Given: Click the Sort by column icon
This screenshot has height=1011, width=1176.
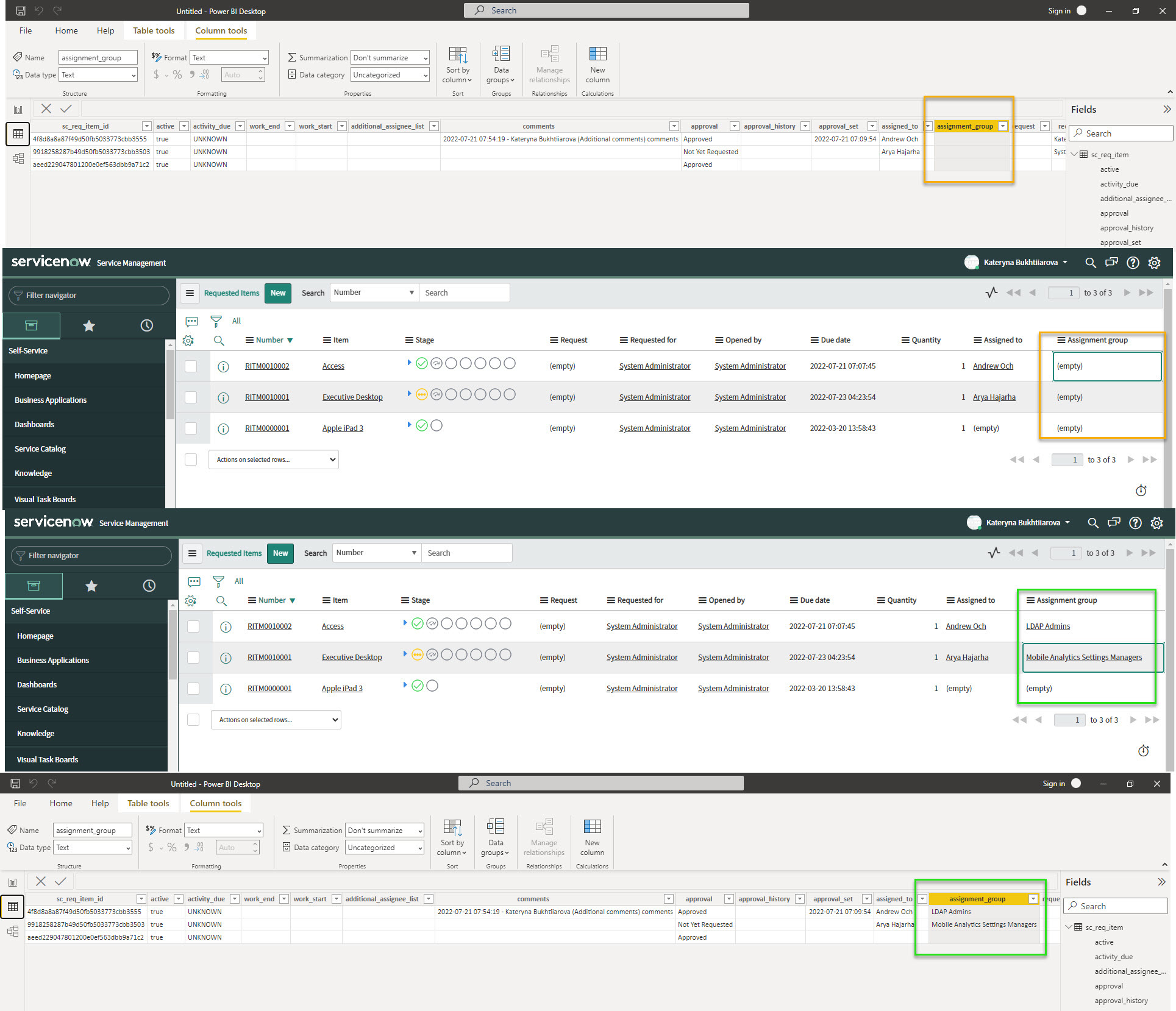Looking at the screenshot, I should point(457,55).
